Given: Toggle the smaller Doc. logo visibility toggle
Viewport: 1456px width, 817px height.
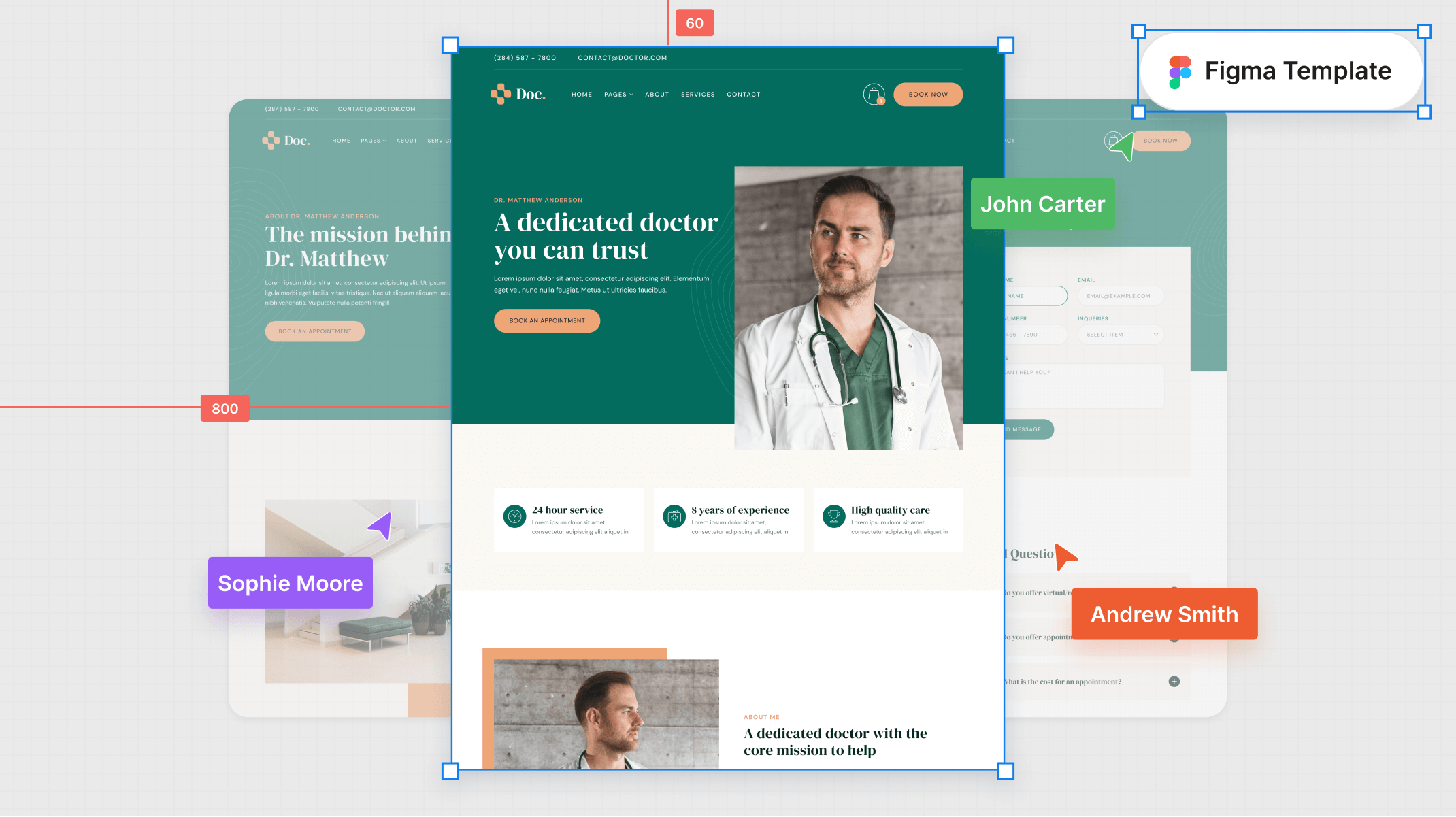Looking at the screenshot, I should [287, 140].
